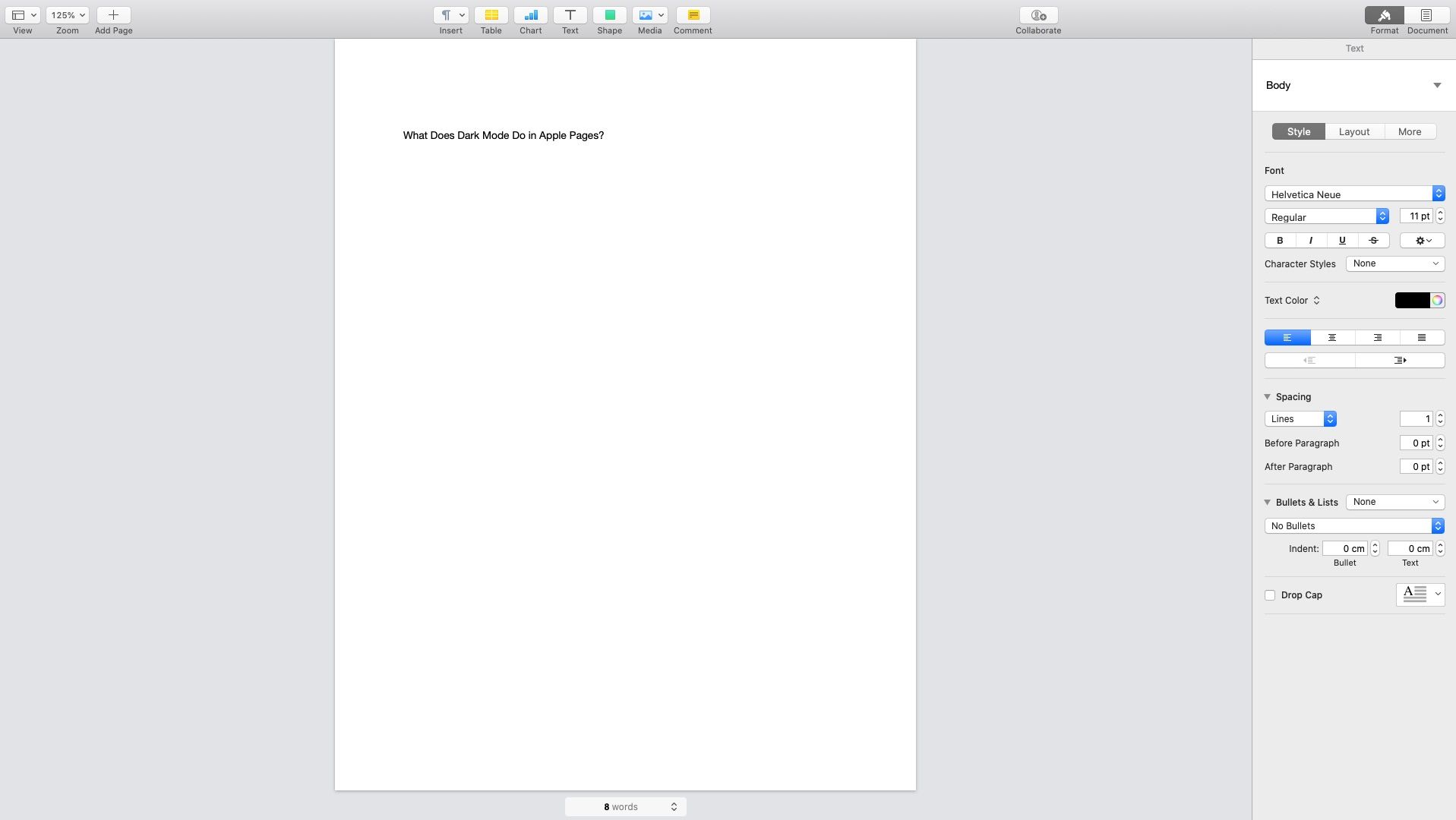Add a Comment to the document

(693, 15)
